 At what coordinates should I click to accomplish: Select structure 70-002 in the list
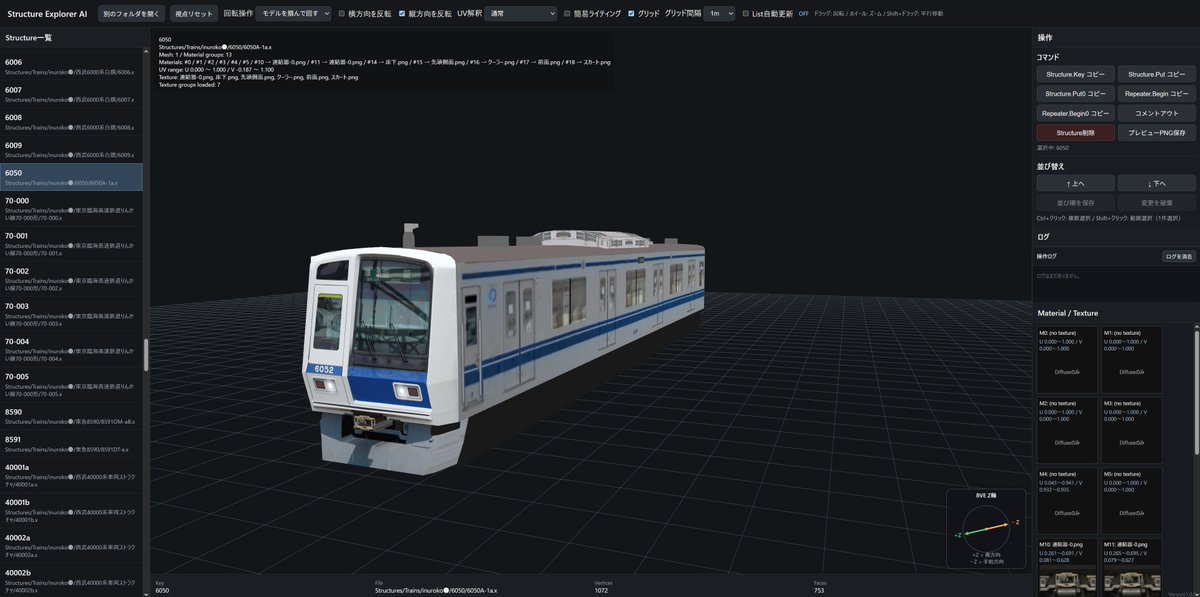[72, 279]
